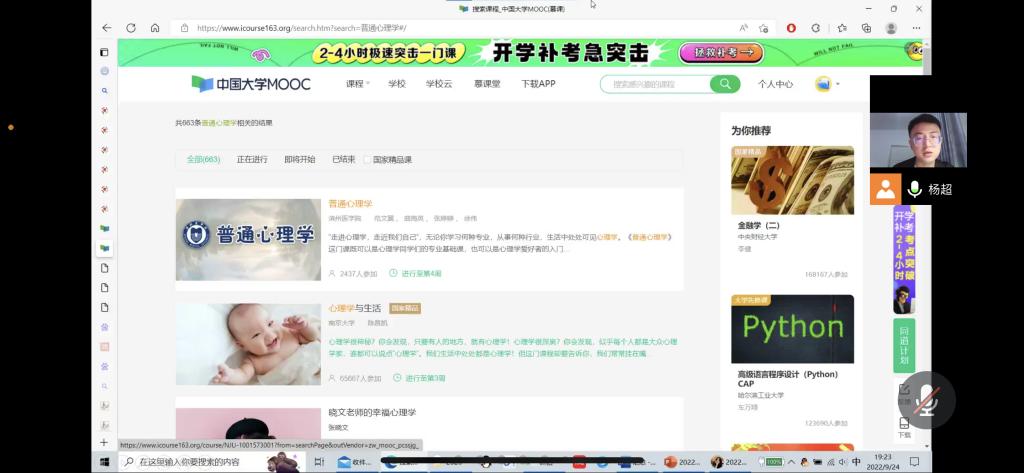Open 下载APP navigation item
1024x473 pixels.
(538, 84)
